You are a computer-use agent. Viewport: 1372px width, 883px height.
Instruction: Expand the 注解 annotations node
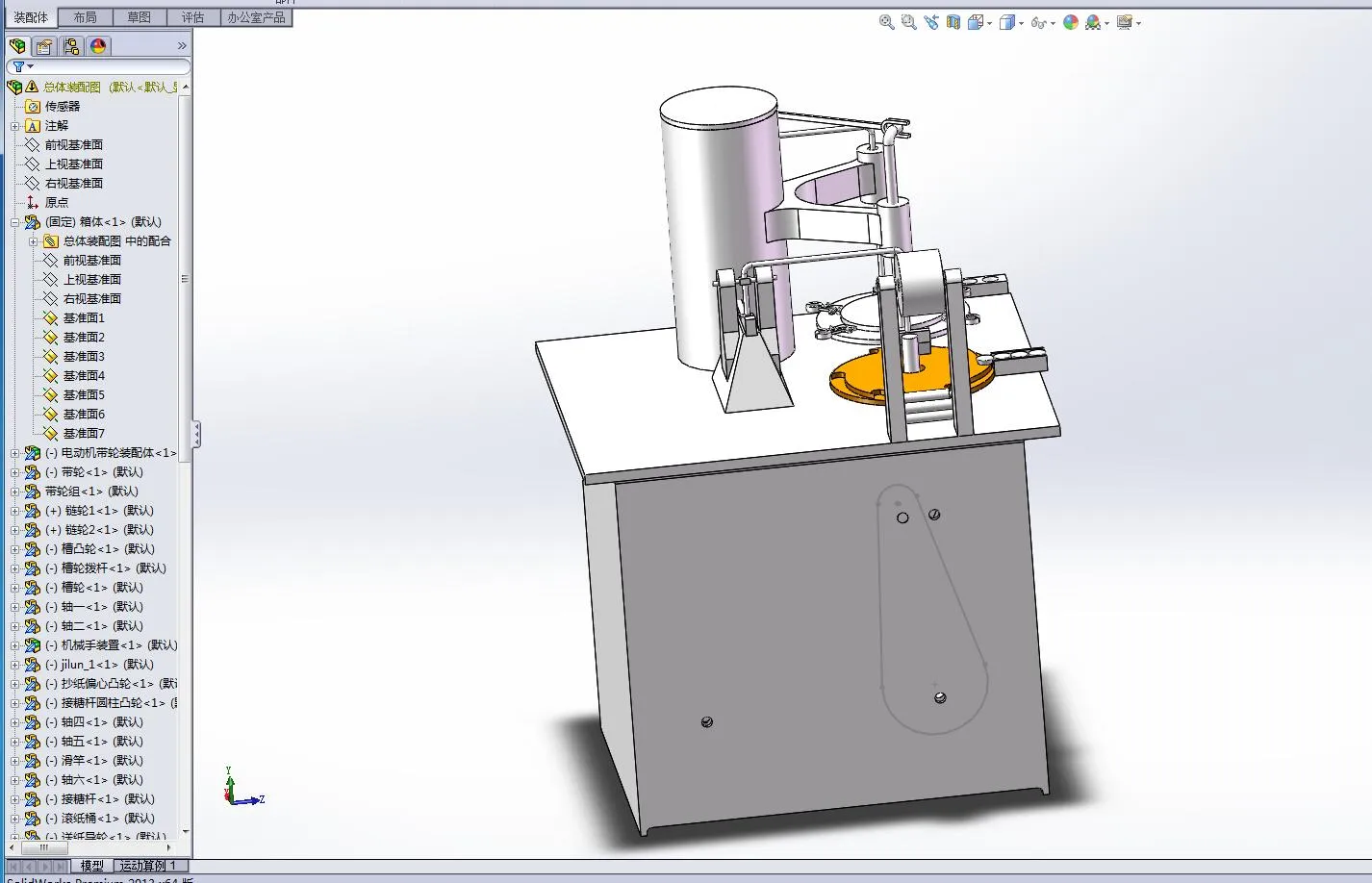14,126
